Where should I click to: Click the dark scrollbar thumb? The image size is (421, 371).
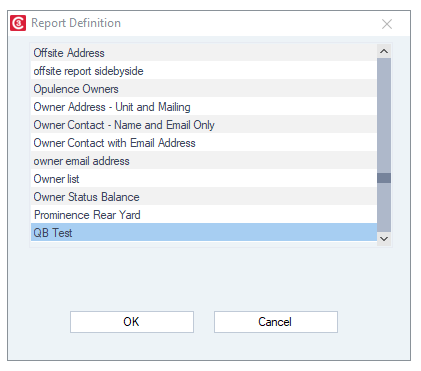(384, 178)
